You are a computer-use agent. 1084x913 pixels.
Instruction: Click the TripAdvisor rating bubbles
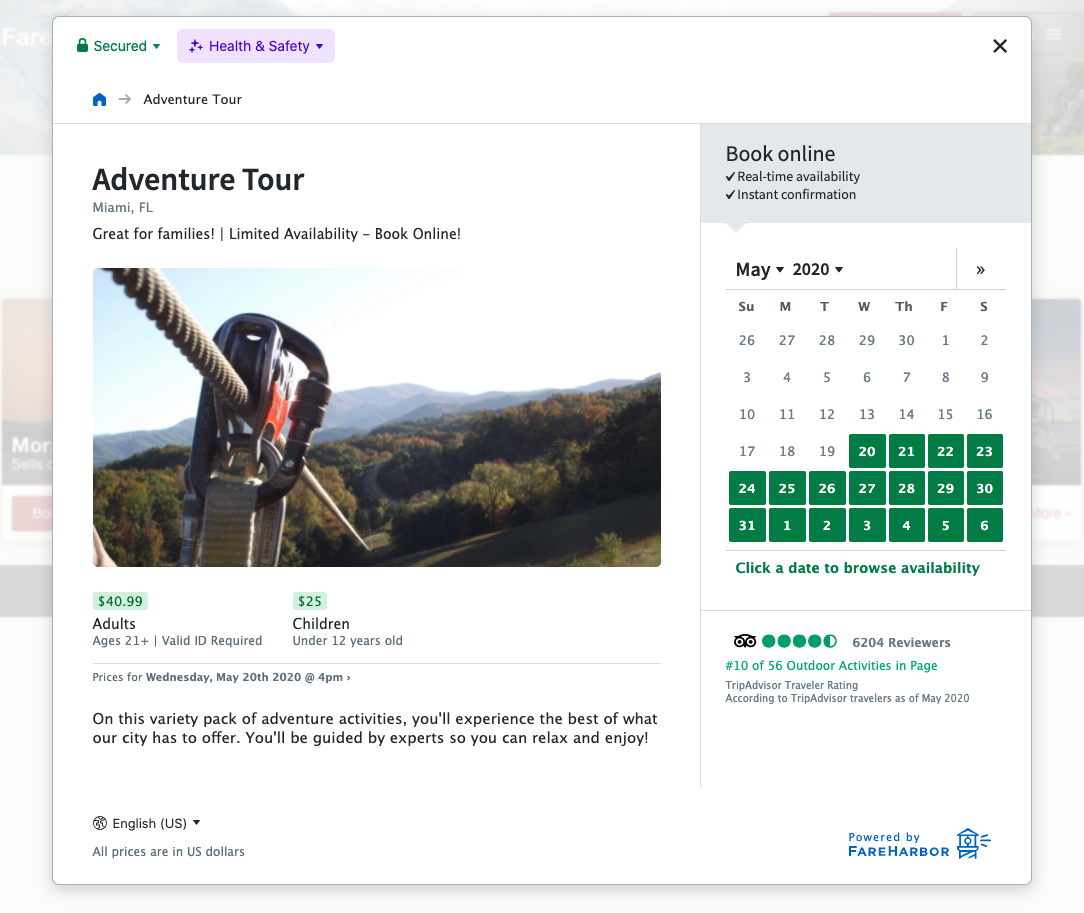click(799, 641)
